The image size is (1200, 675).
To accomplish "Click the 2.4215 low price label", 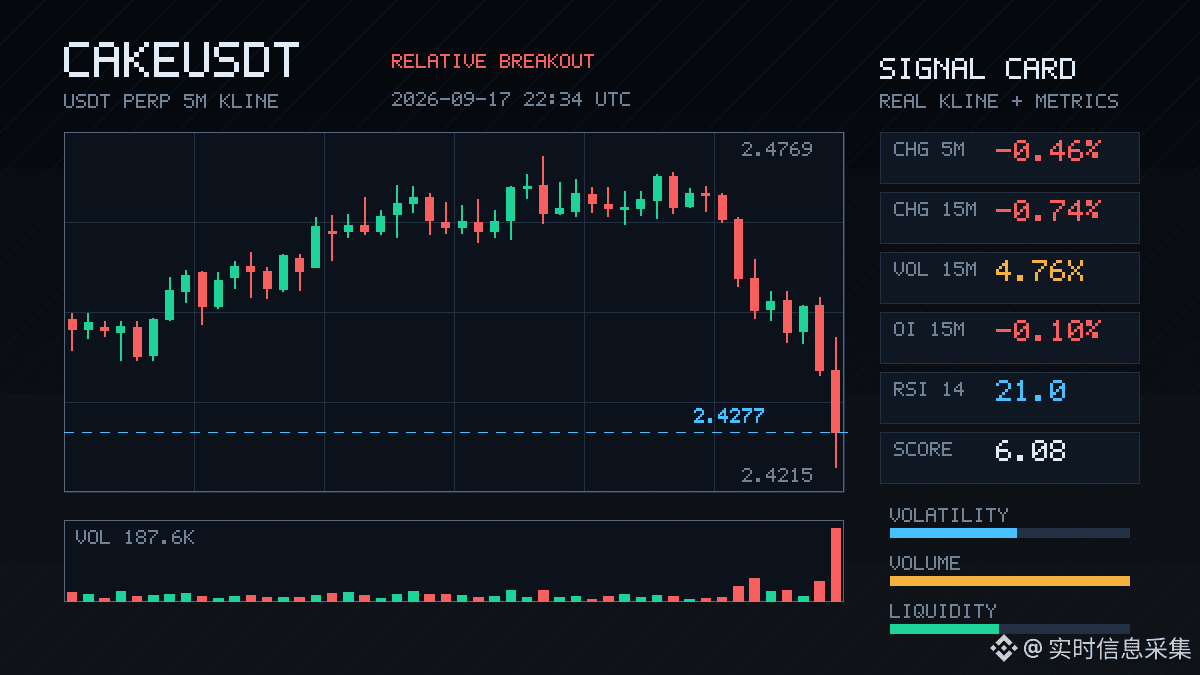I will point(777,476).
